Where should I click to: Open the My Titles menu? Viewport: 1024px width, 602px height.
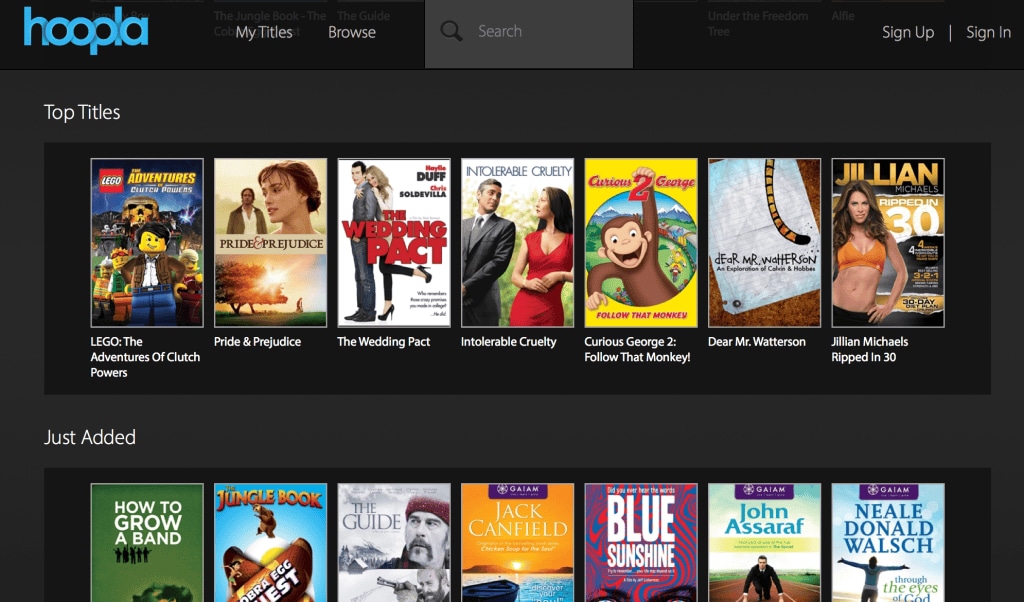point(264,32)
